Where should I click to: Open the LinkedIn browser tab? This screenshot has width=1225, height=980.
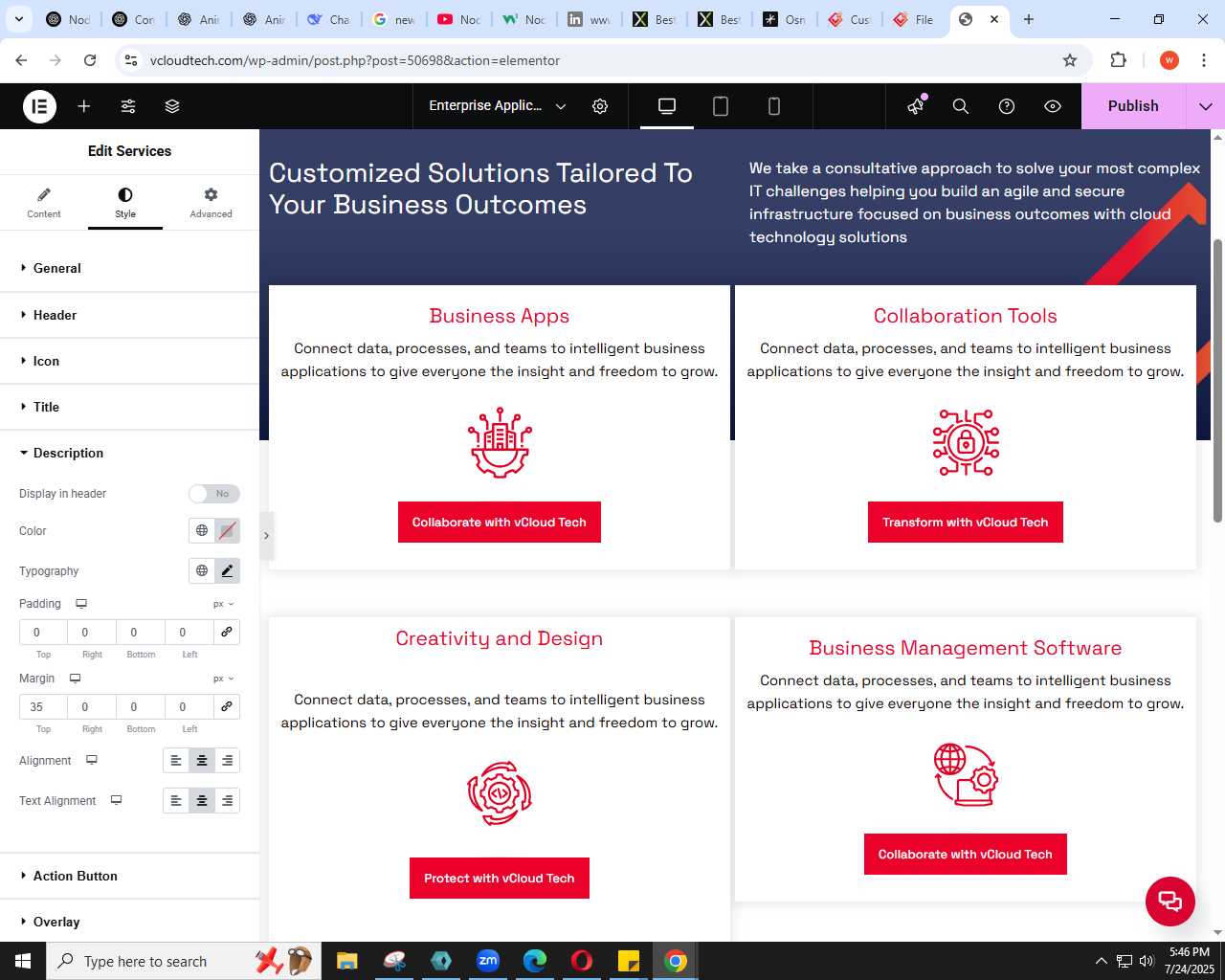click(x=588, y=19)
